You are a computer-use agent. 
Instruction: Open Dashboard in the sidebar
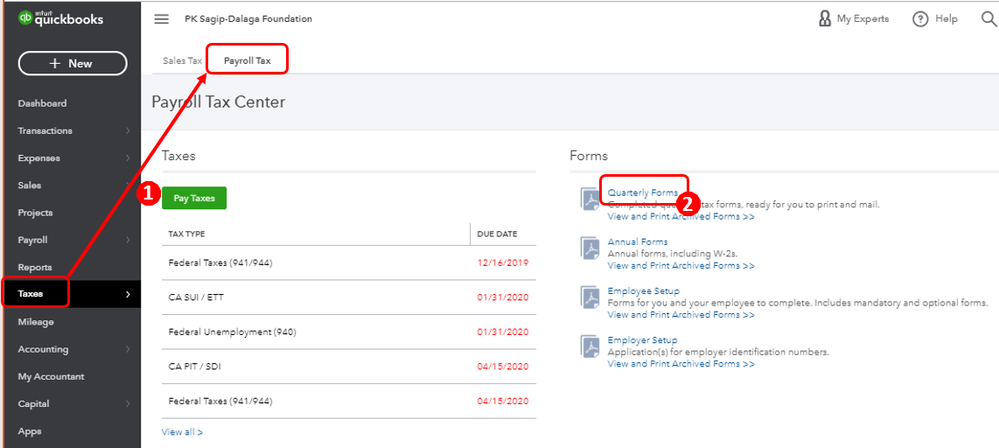pos(42,103)
